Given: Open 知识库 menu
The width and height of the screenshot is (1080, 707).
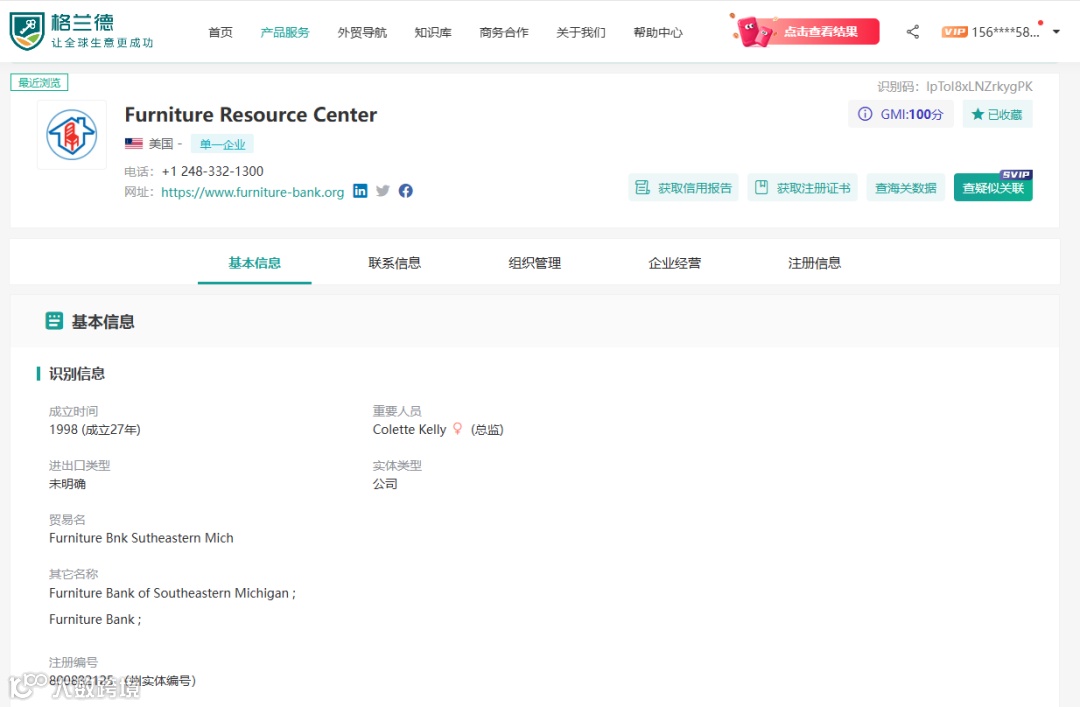Looking at the screenshot, I should (433, 32).
